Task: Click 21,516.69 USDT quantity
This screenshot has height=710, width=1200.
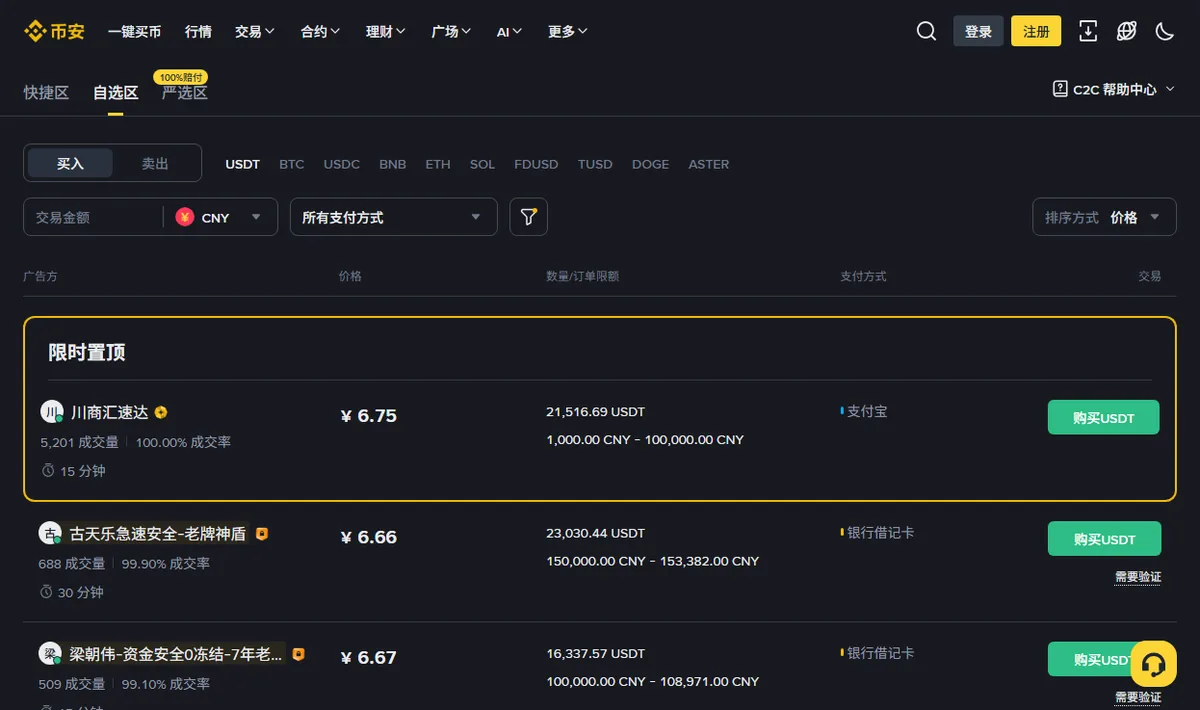Action: tap(596, 411)
